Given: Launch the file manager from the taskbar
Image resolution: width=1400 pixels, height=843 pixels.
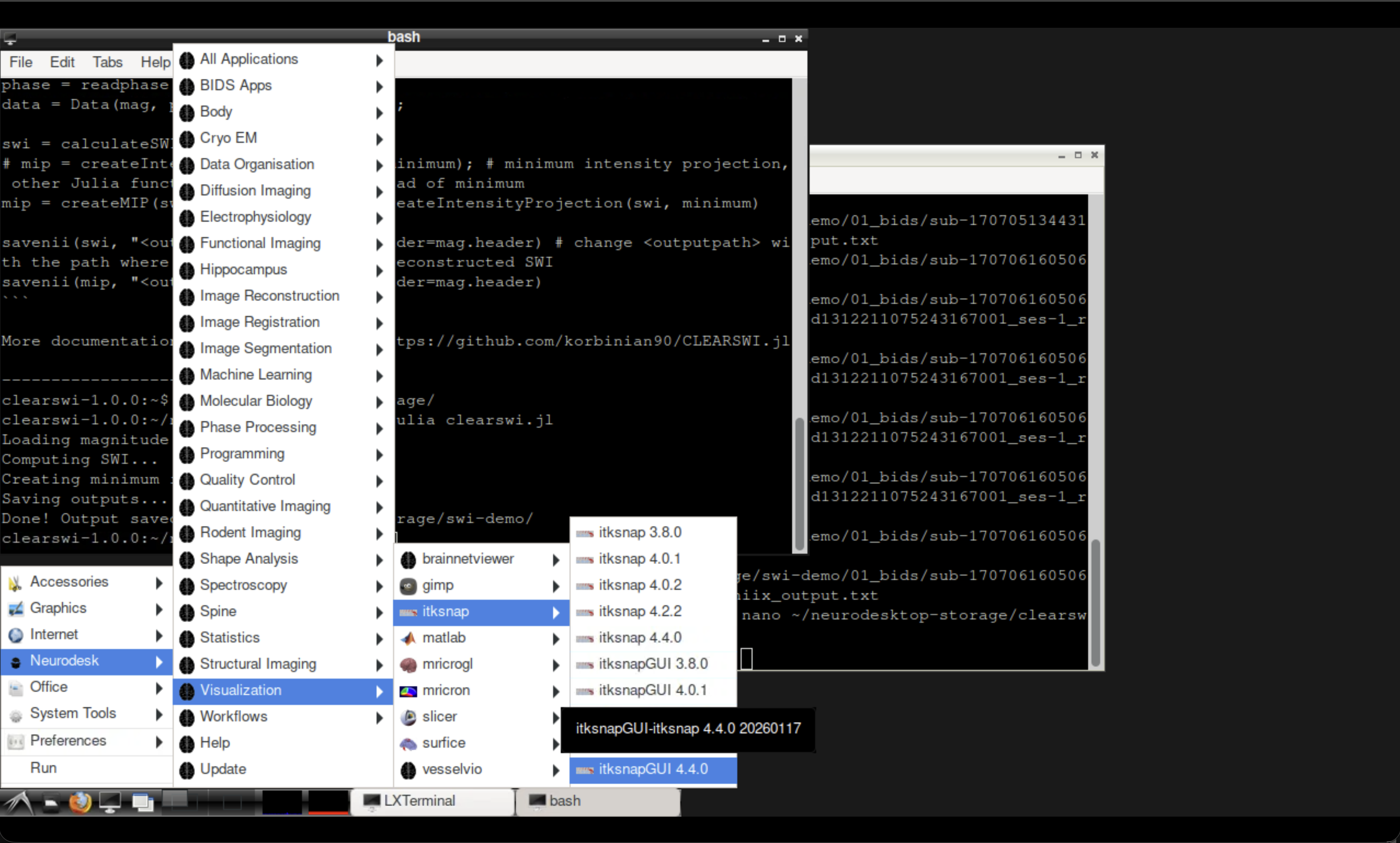Looking at the screenshot, I should [x=51, y=803].
